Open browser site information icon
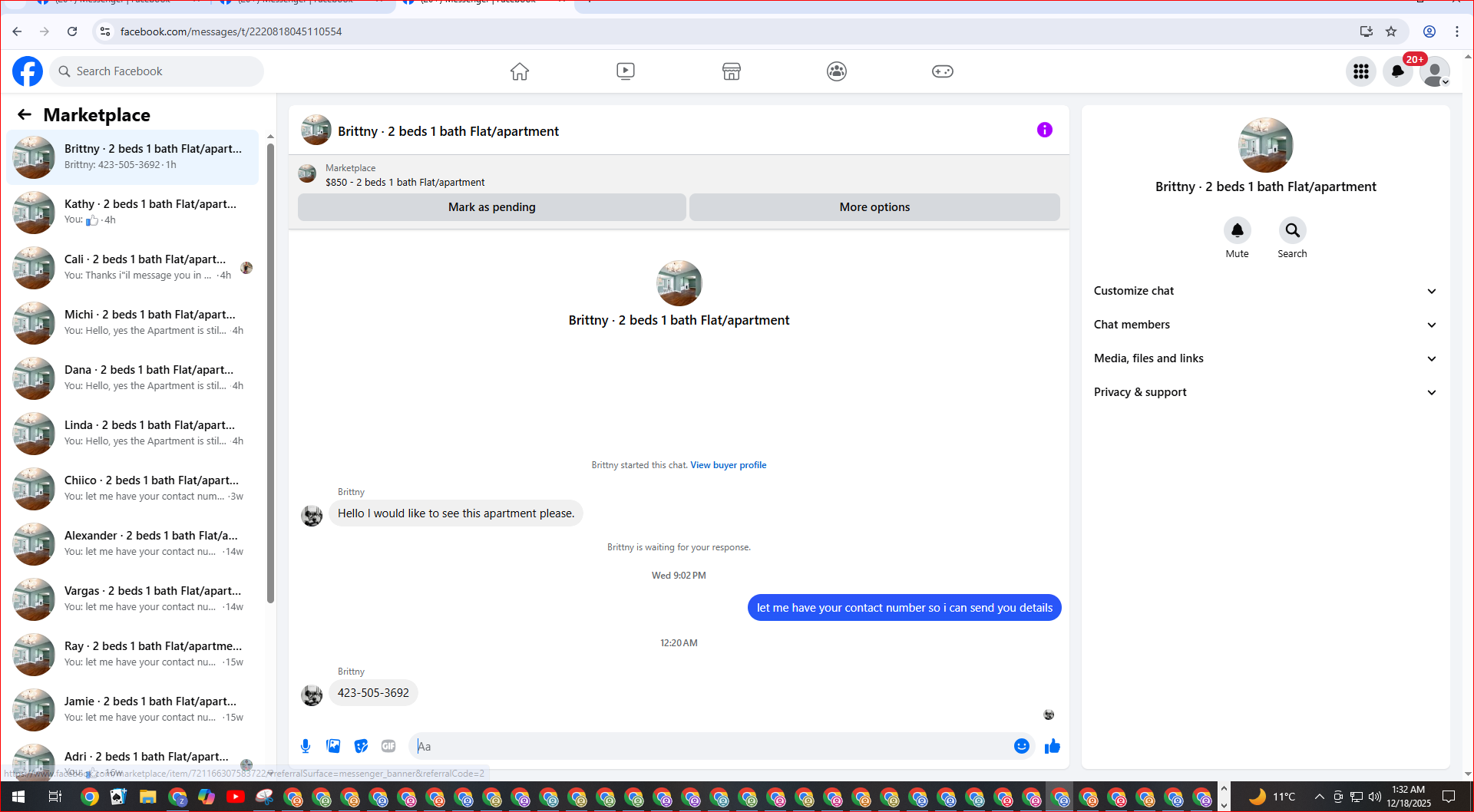 105,31
